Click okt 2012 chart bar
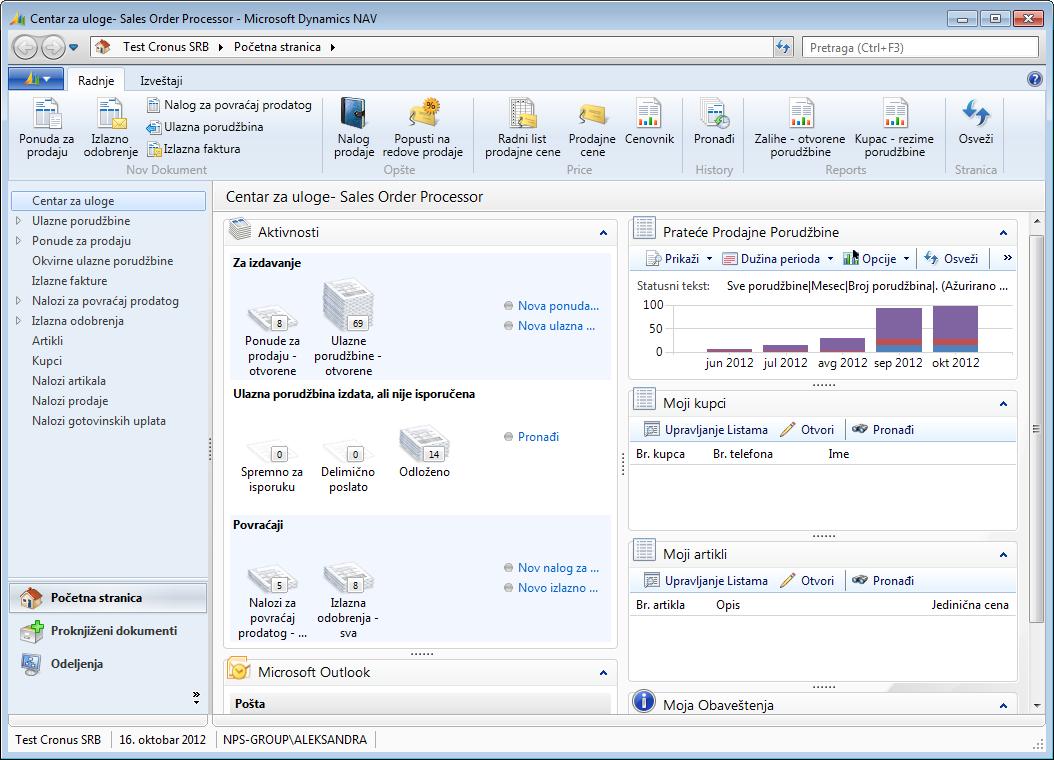This screenshot has height=760, width=1054. coord(955,329)
